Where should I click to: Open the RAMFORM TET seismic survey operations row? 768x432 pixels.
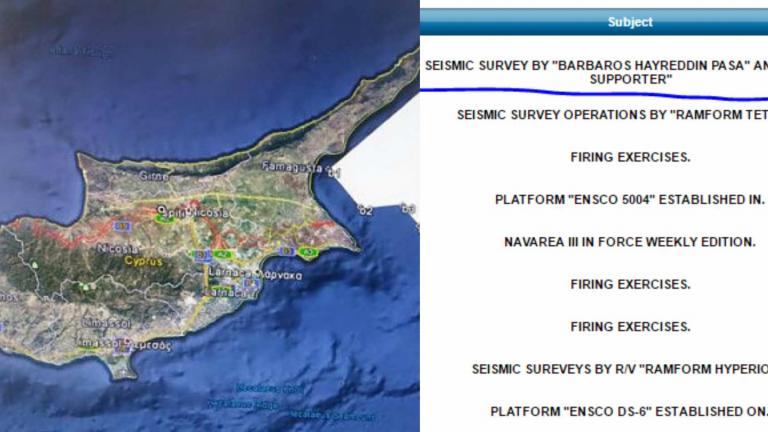tap(612, 115)
